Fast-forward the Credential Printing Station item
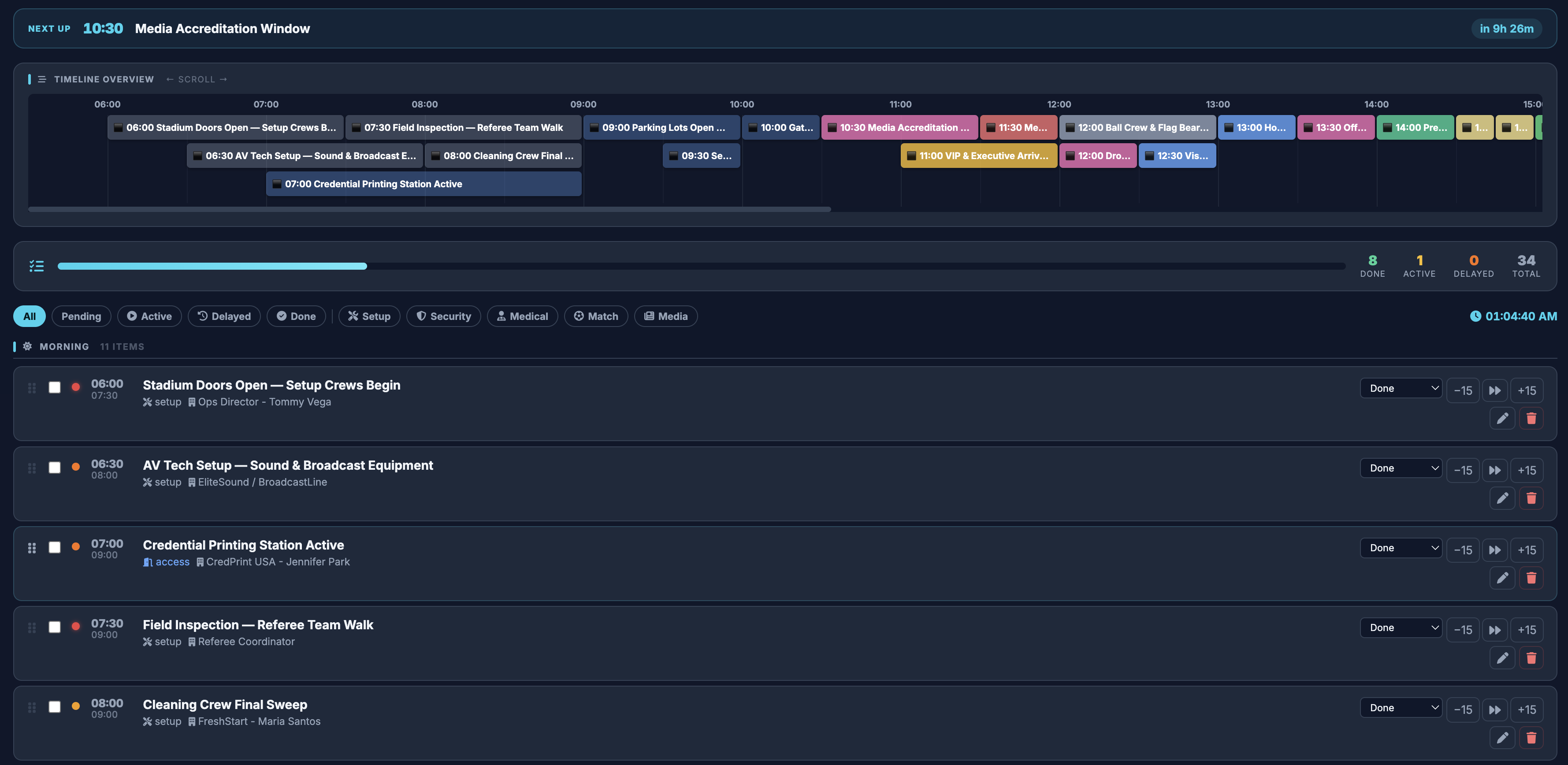This screenshot has width=1568, height=765. click(1494, 550)
